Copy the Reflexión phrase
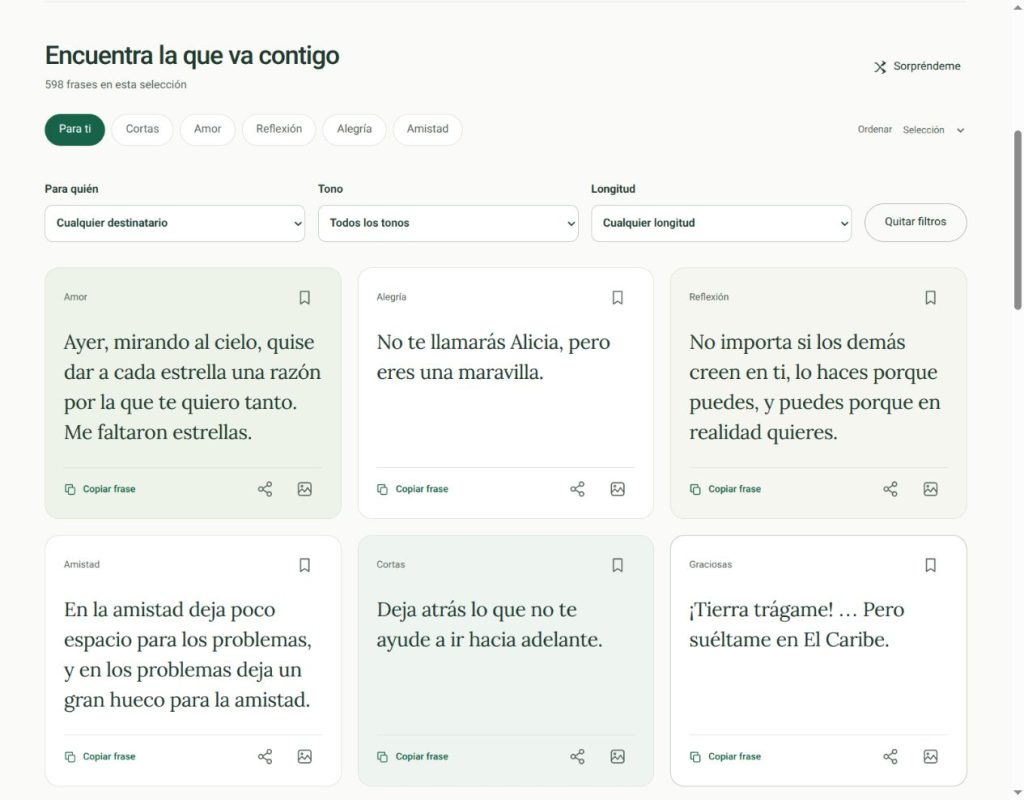The image size is (1024, 800). (726, 489)
